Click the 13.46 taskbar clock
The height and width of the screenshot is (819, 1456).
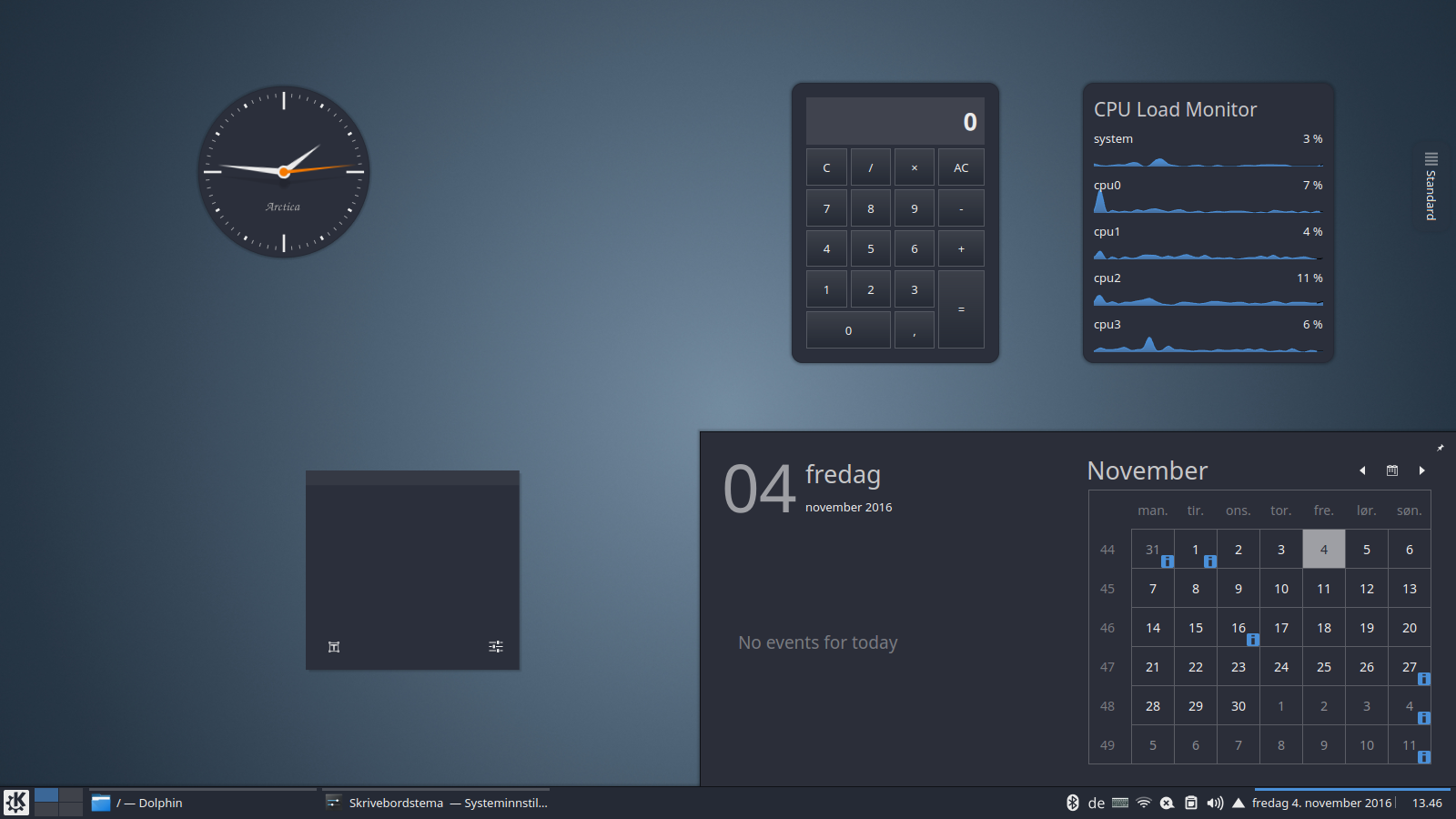pos(1427,803)
